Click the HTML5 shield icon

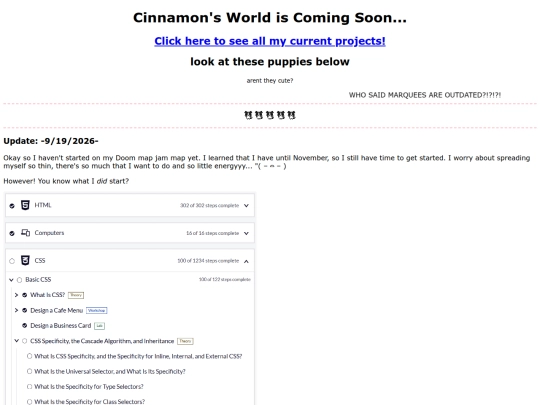(x=25, y=205)
